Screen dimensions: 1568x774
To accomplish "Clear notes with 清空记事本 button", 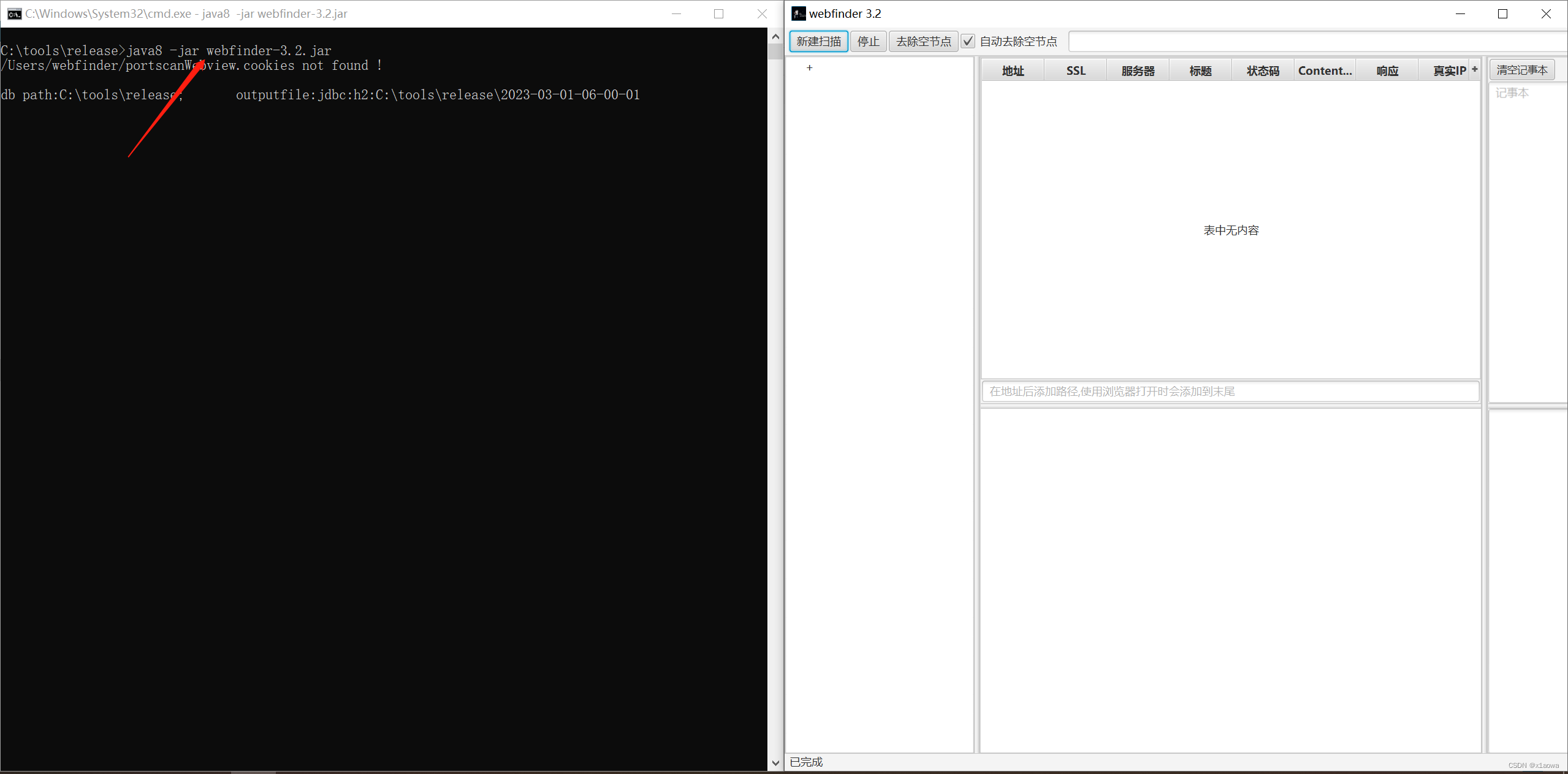I will coord(1522,70).
